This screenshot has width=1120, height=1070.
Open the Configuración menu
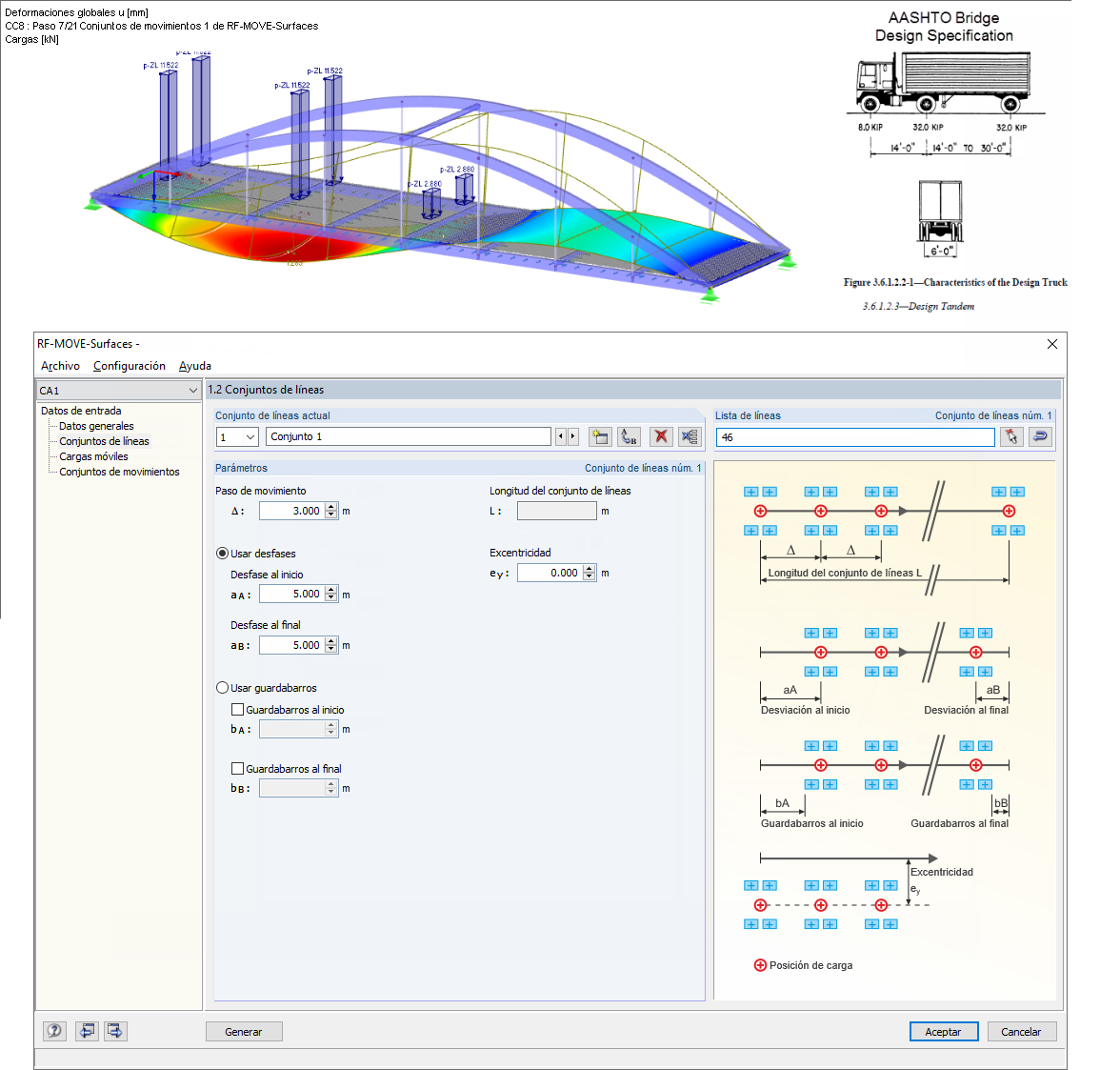130,366
